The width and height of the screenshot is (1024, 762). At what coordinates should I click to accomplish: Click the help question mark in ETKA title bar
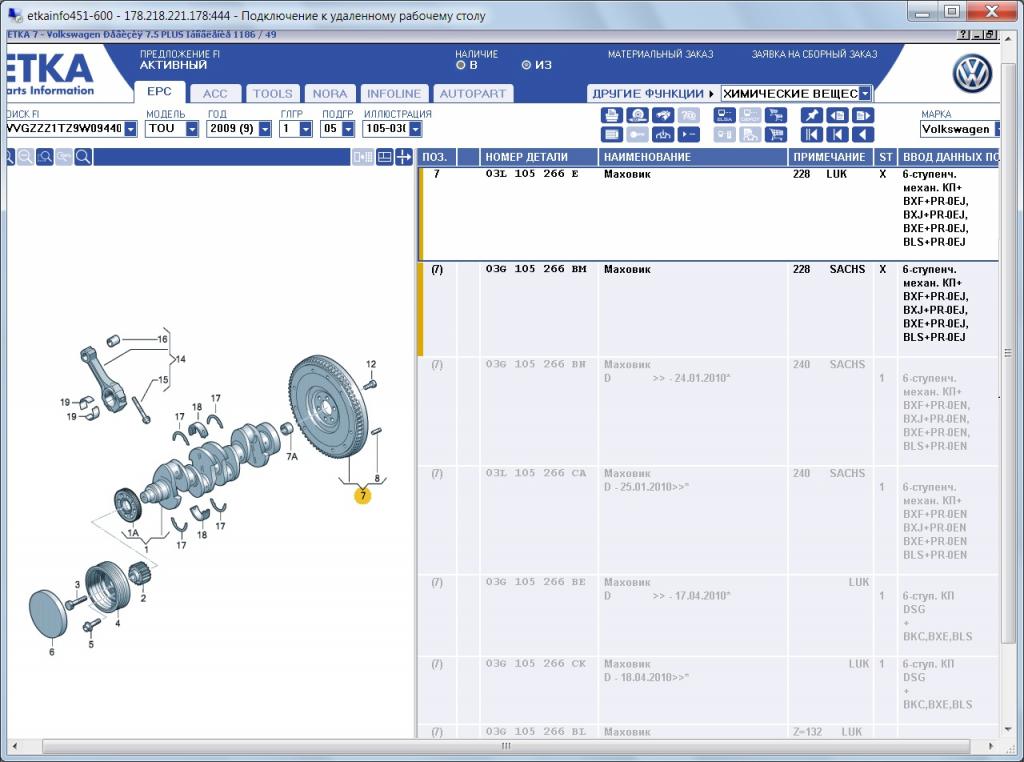coord(963,35)
